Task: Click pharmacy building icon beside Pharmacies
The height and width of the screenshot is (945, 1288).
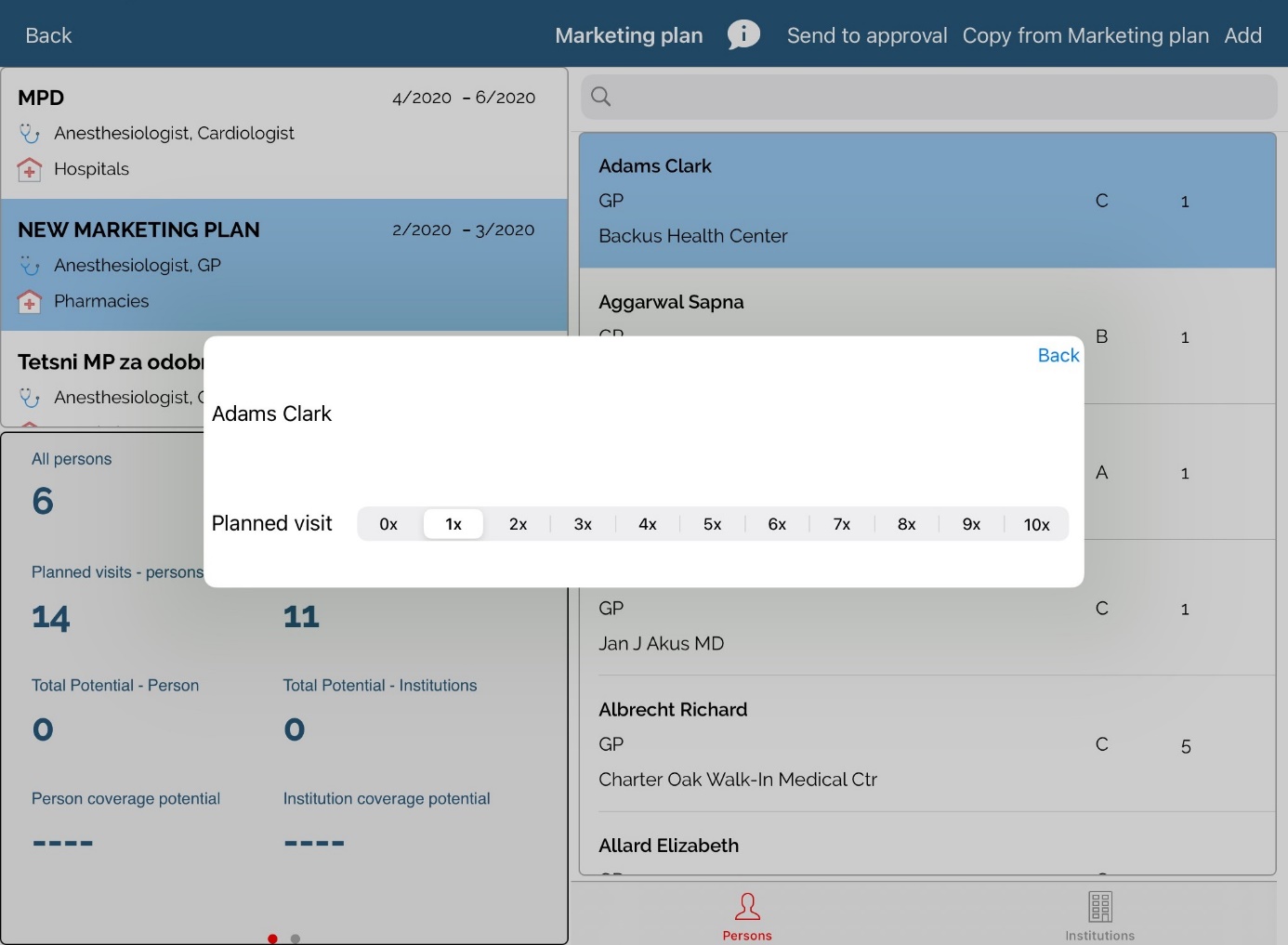Action: (x=30, y=302)
